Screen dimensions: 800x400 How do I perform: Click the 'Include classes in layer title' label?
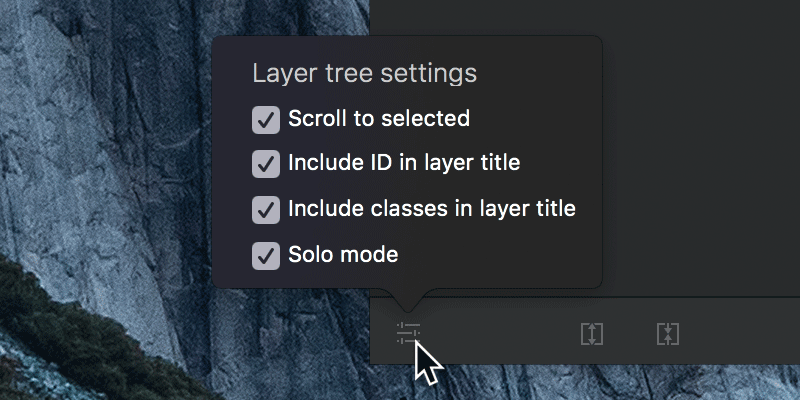click(432, 209)
